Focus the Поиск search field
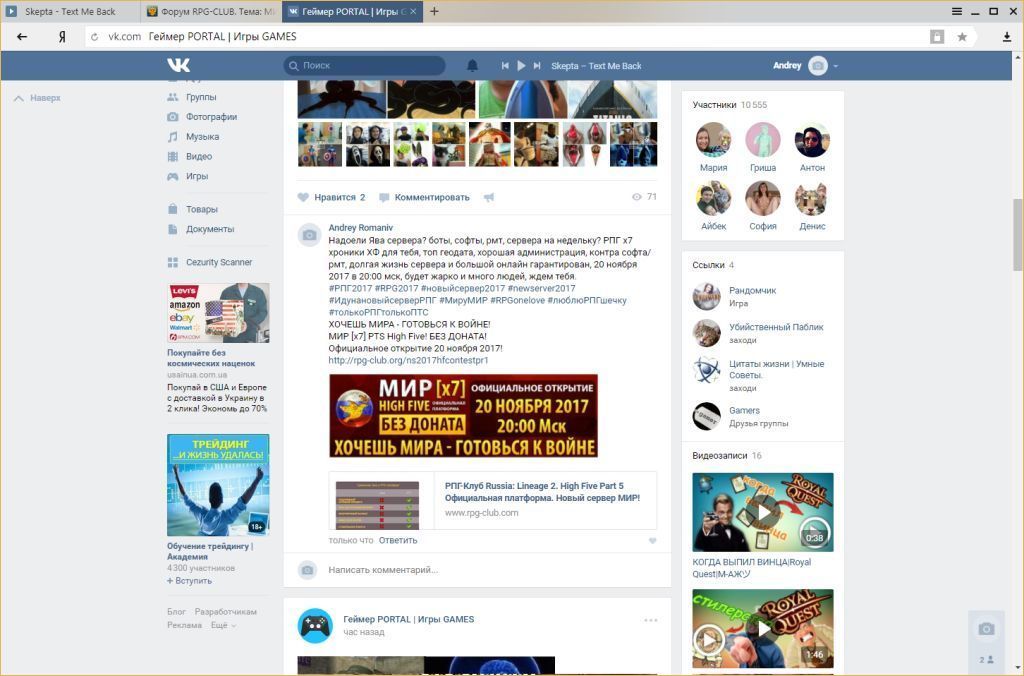This screenshot has width=1024, height=676. [x=364, y=65]
